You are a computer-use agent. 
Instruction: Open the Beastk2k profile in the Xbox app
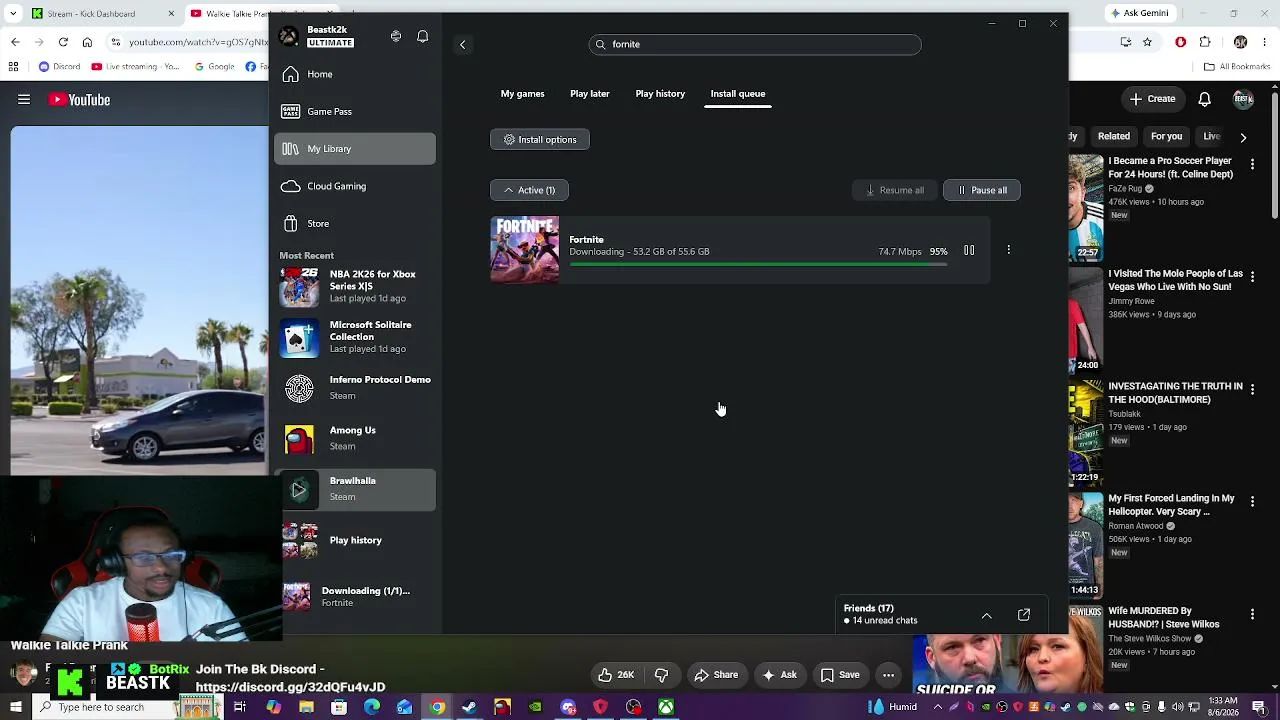pyautogui.click(x=317, y=36)
